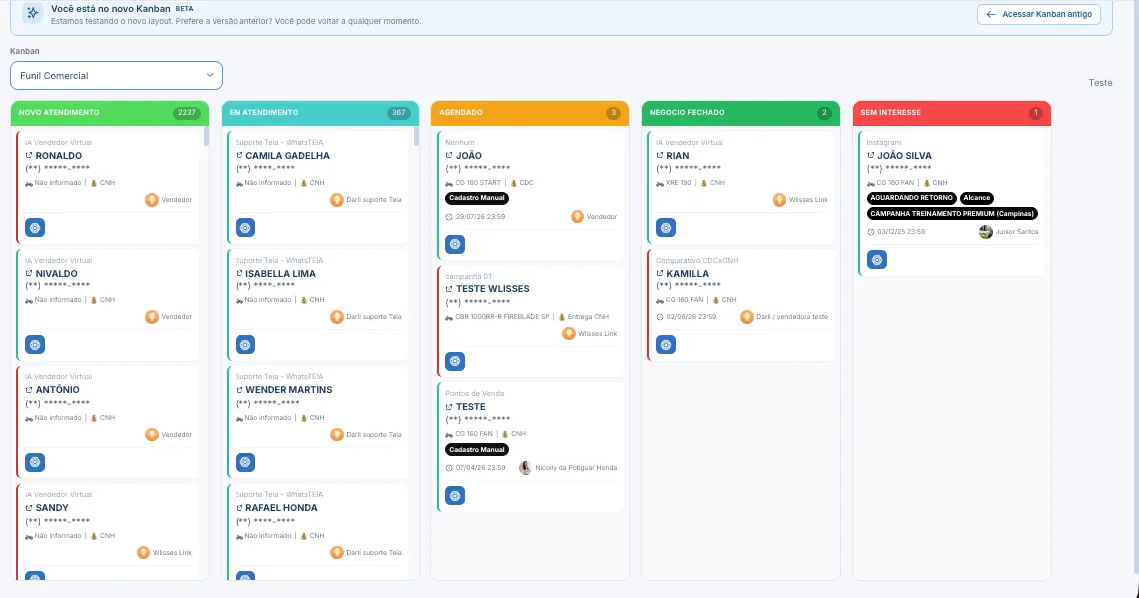
Task: Click CBR 1000RR-R FIREBLADE SP text
Action: (502, 317)
